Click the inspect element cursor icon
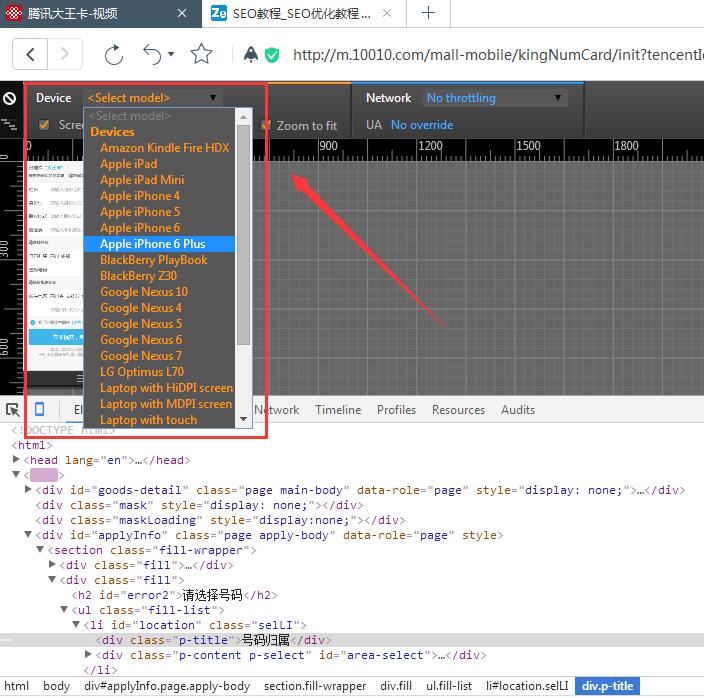The image size is (704, 698). [13, 410]
